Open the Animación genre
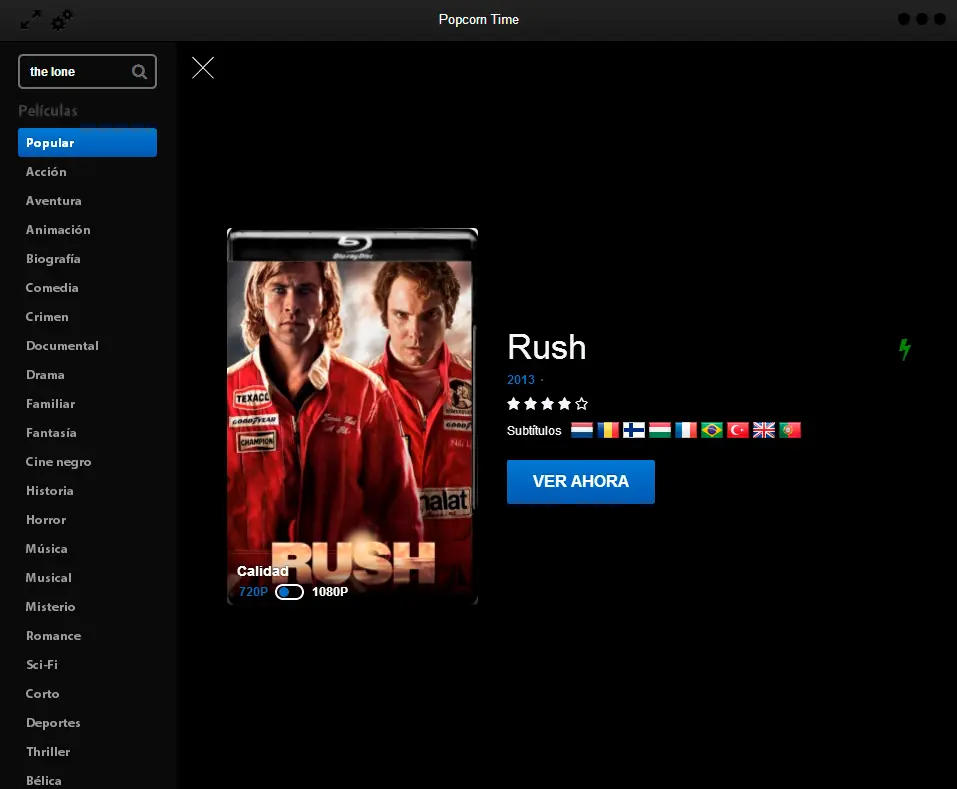Image resolution: width=957 pixels, height=789 pixels. click(58, 230)
